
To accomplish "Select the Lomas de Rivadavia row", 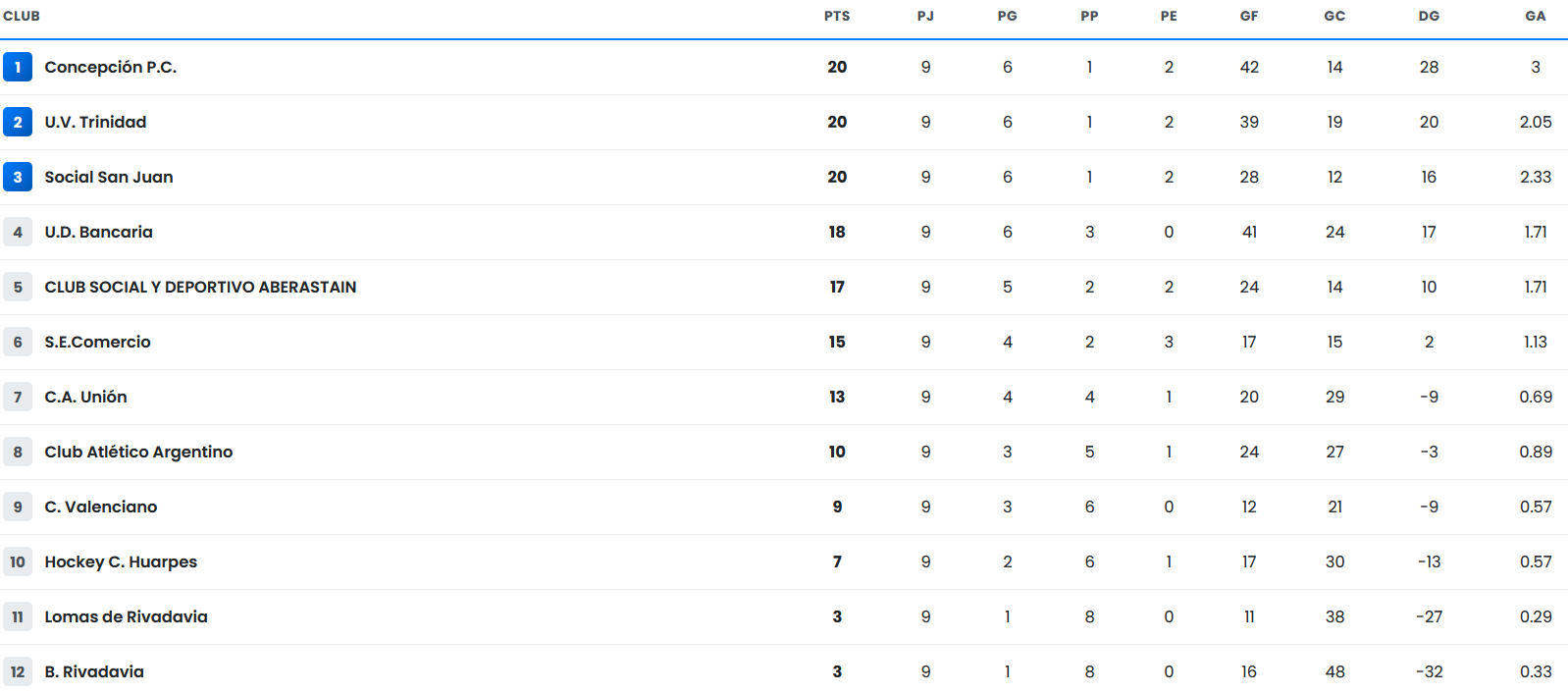I will (784, 616).
